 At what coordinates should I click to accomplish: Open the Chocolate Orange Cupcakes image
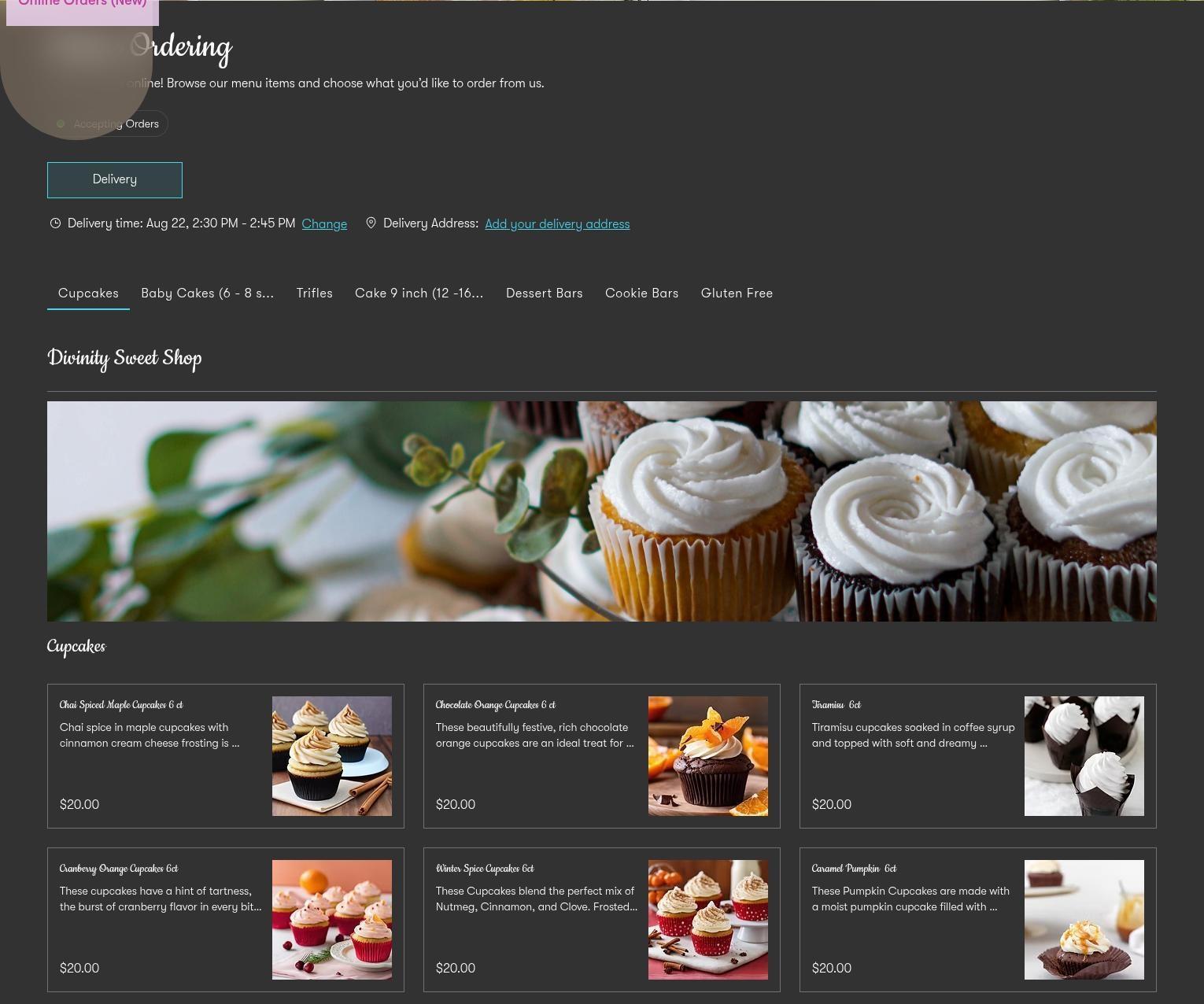(708, 756)
